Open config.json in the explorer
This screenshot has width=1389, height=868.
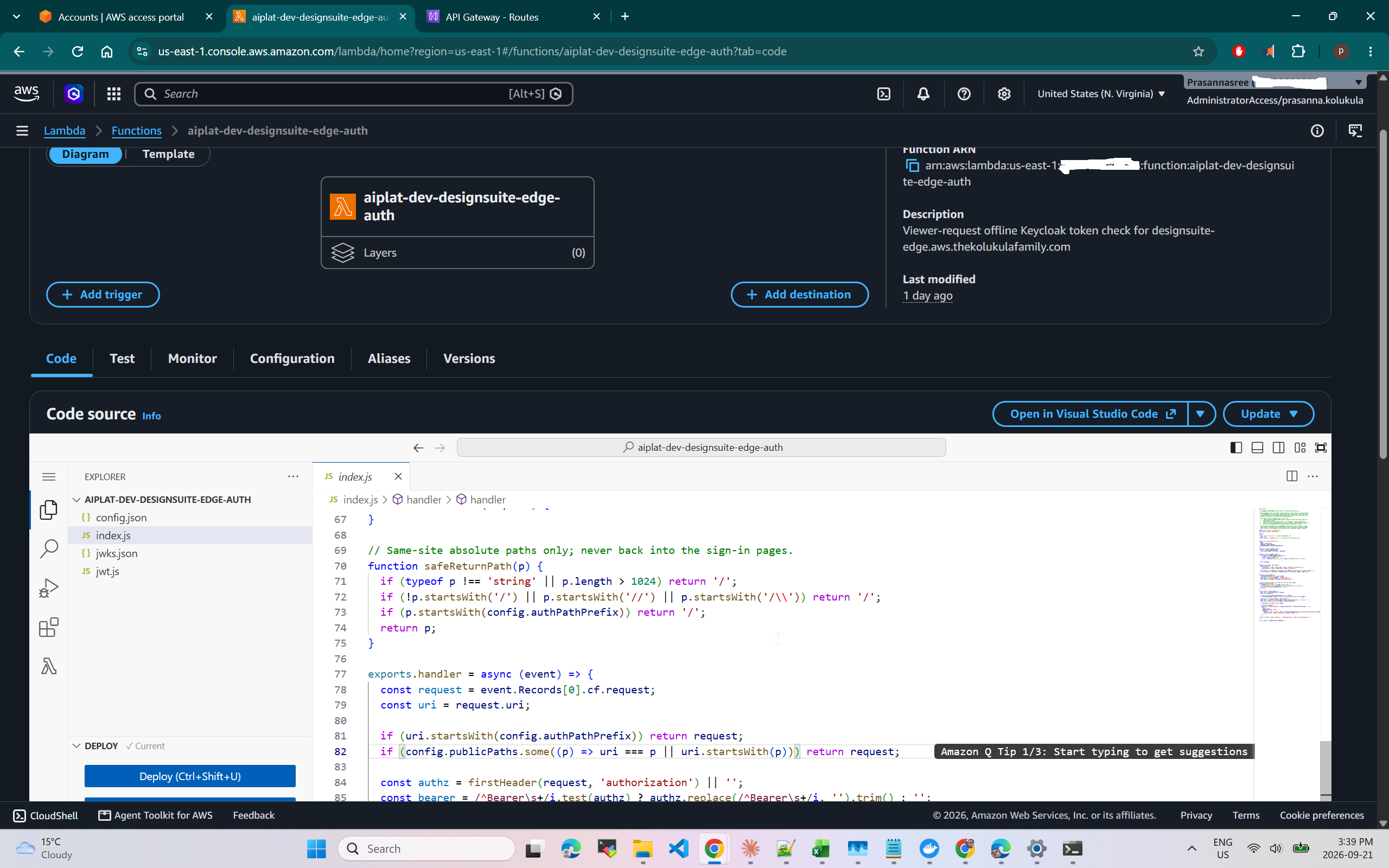coord(121,517)
